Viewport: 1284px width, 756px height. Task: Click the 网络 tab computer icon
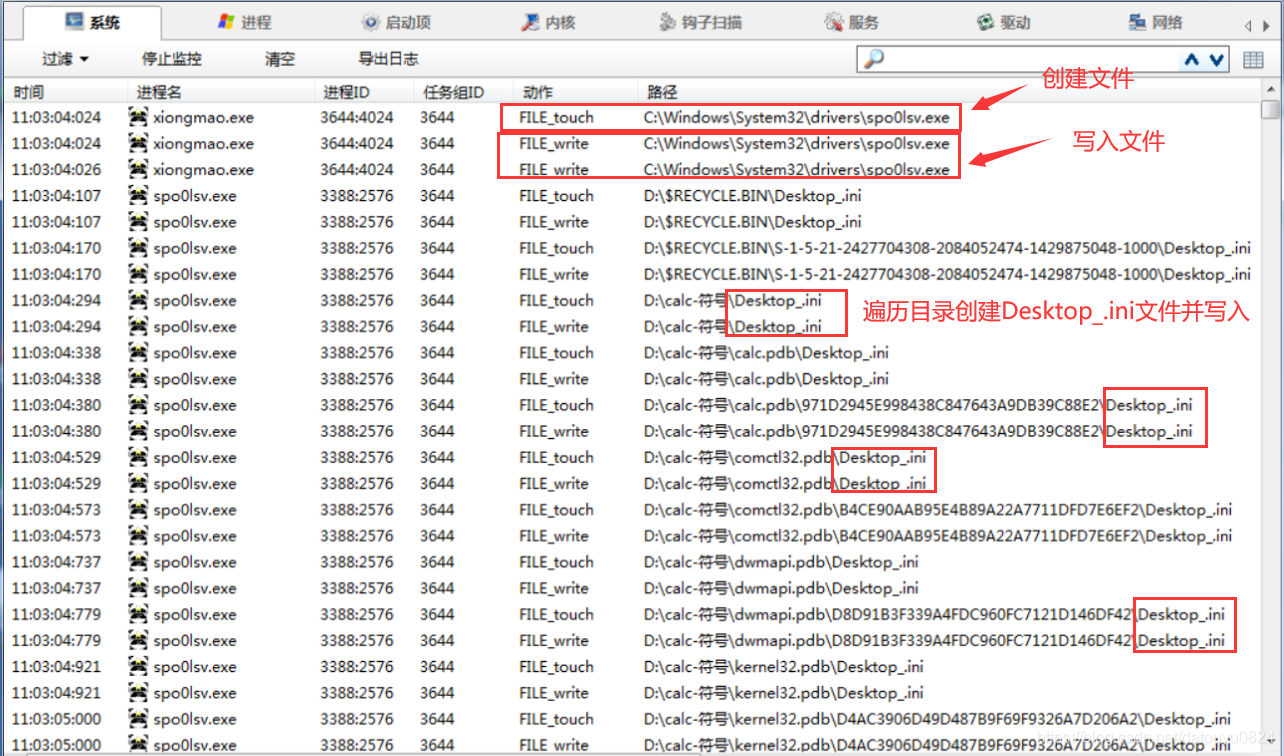pos(1137,22)
